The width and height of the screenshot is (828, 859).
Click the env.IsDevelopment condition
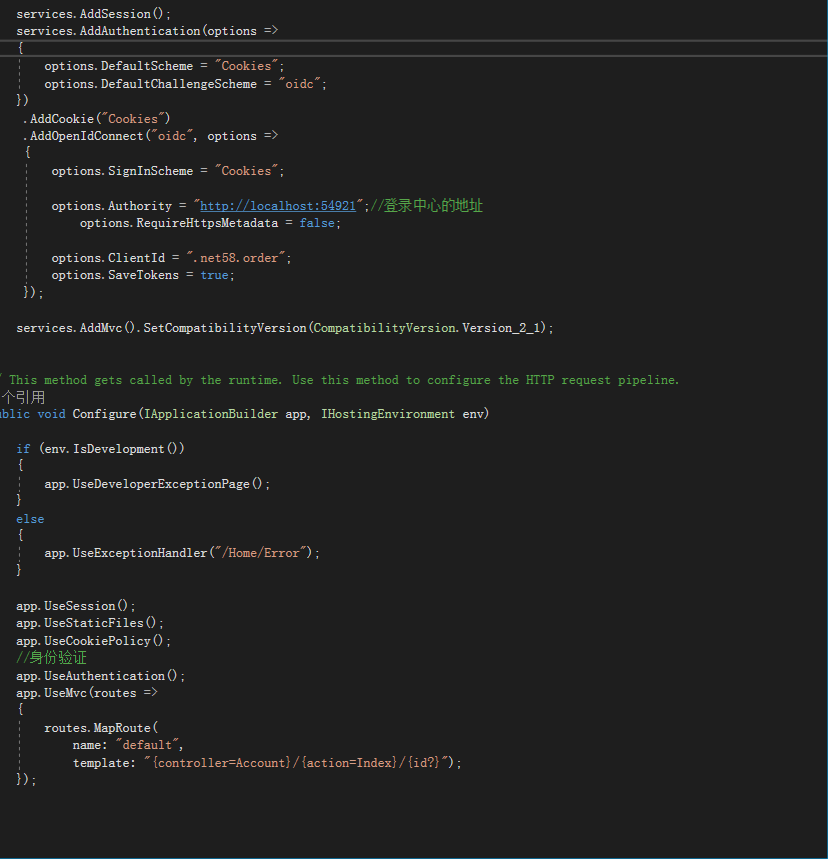click(112, 449)
